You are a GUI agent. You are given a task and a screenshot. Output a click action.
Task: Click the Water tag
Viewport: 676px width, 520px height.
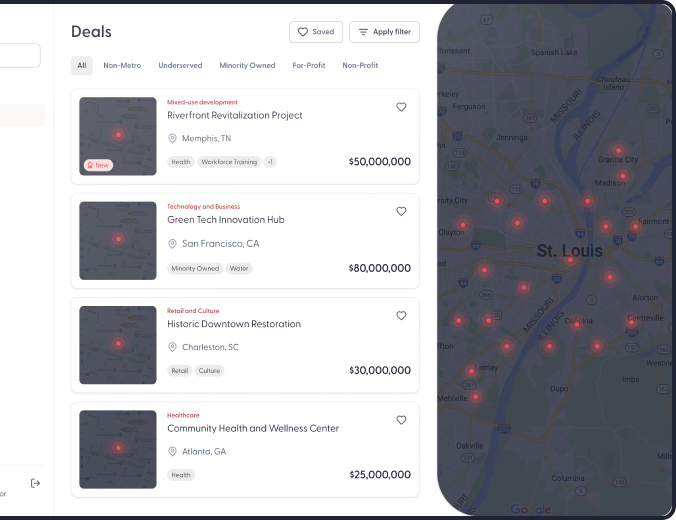point(239,269)
